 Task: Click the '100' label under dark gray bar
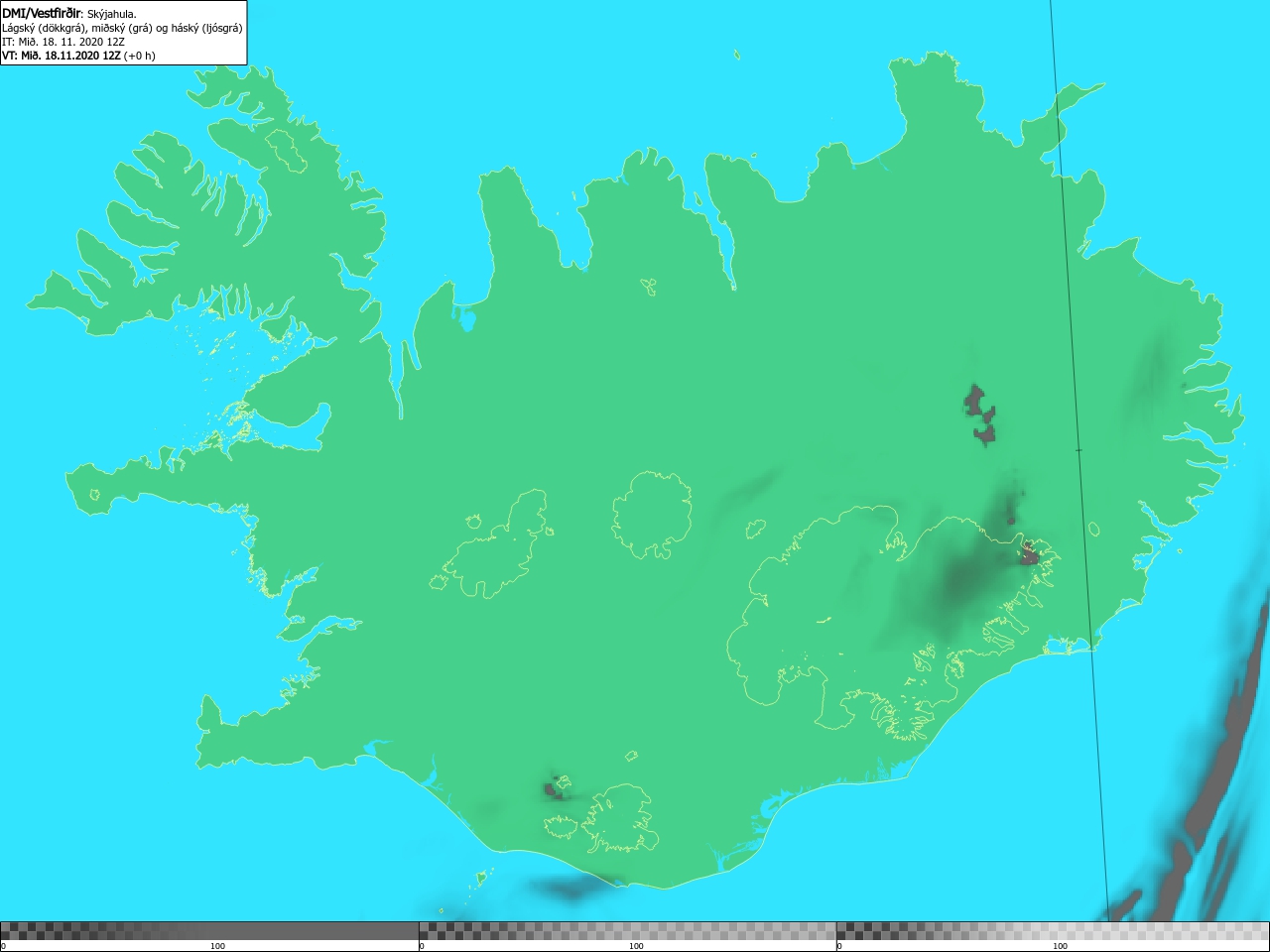(217, 946)
